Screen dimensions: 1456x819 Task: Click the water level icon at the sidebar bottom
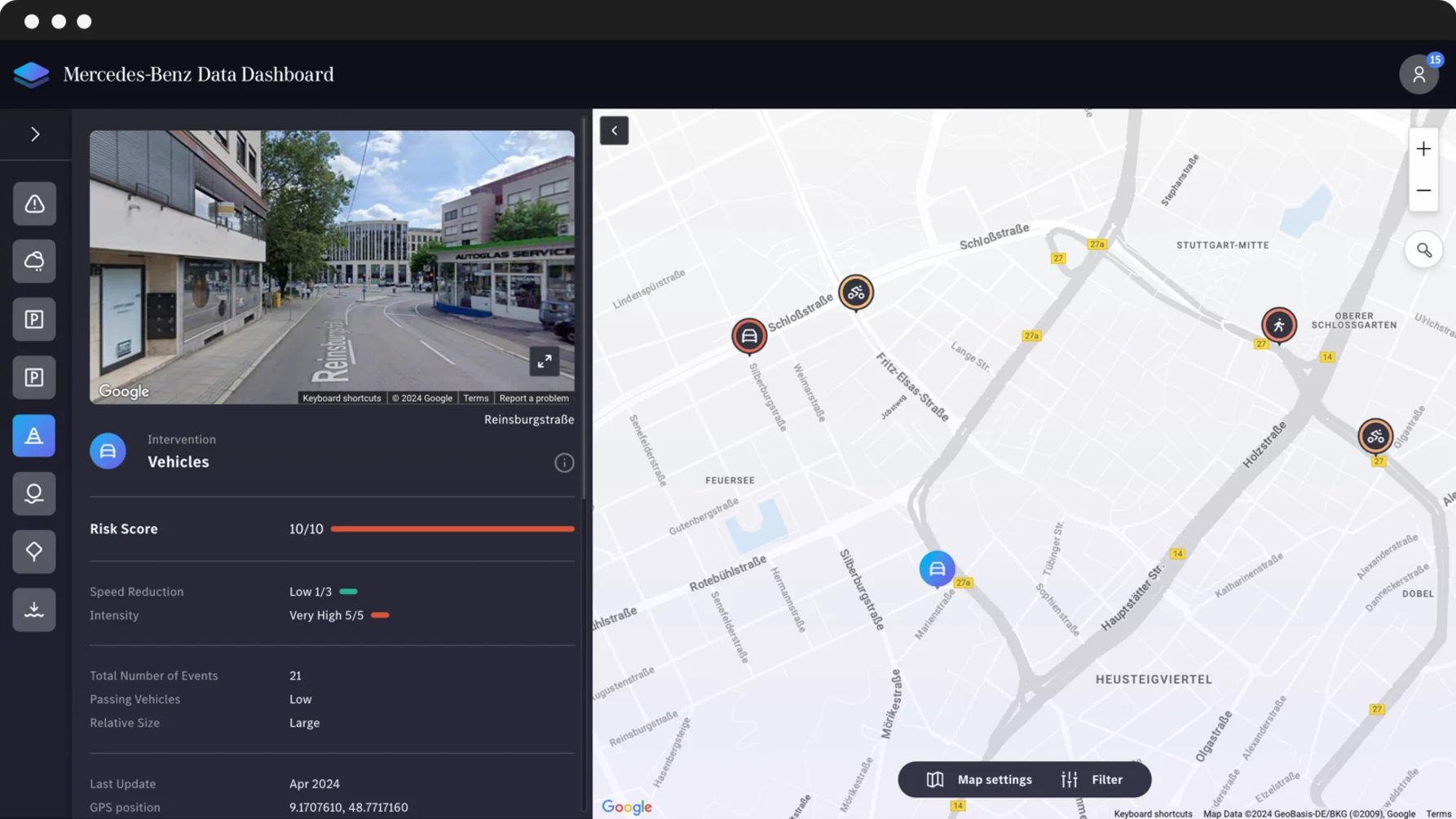click(33, 609)
